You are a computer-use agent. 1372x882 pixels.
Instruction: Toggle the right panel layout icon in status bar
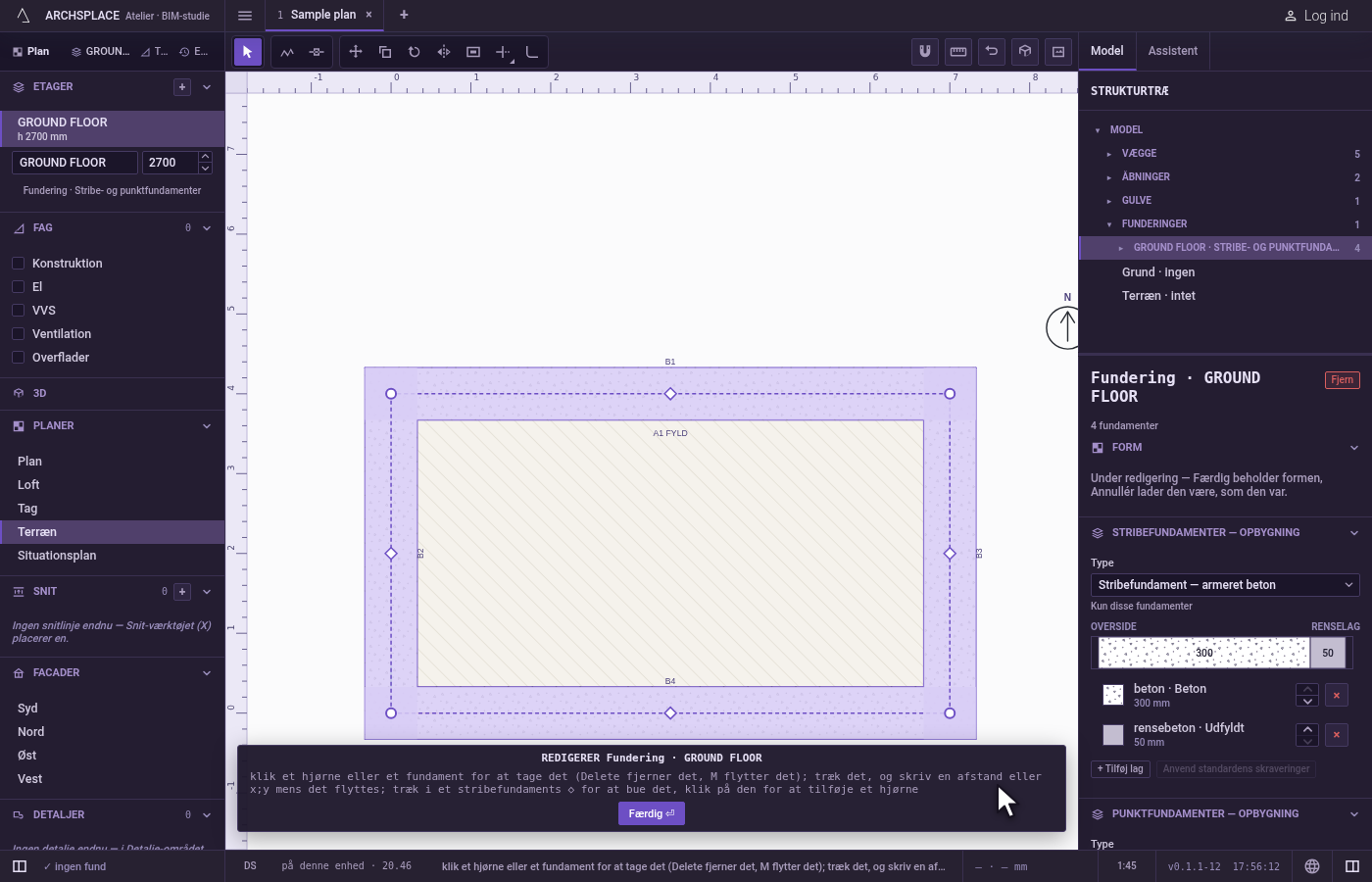coord(1352,866)
